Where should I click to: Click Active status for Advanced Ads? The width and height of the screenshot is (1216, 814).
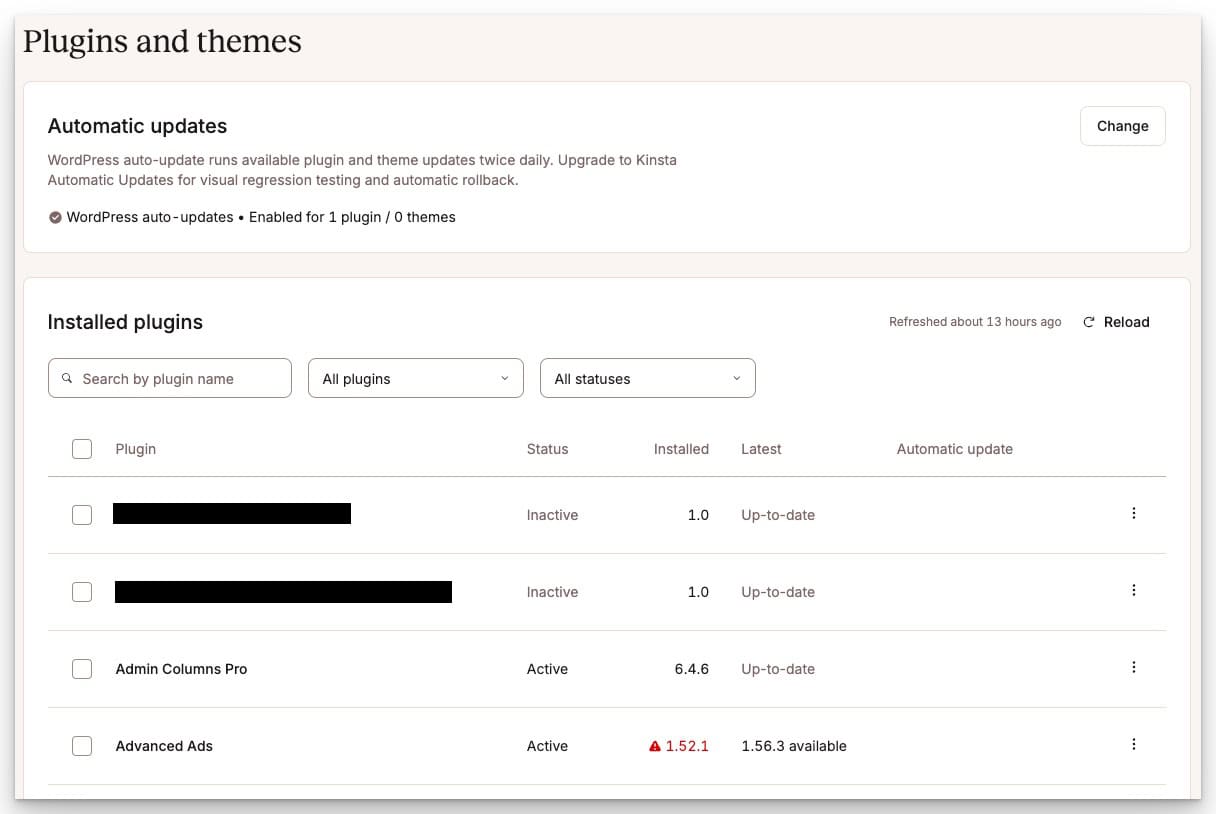pos(547,746)
